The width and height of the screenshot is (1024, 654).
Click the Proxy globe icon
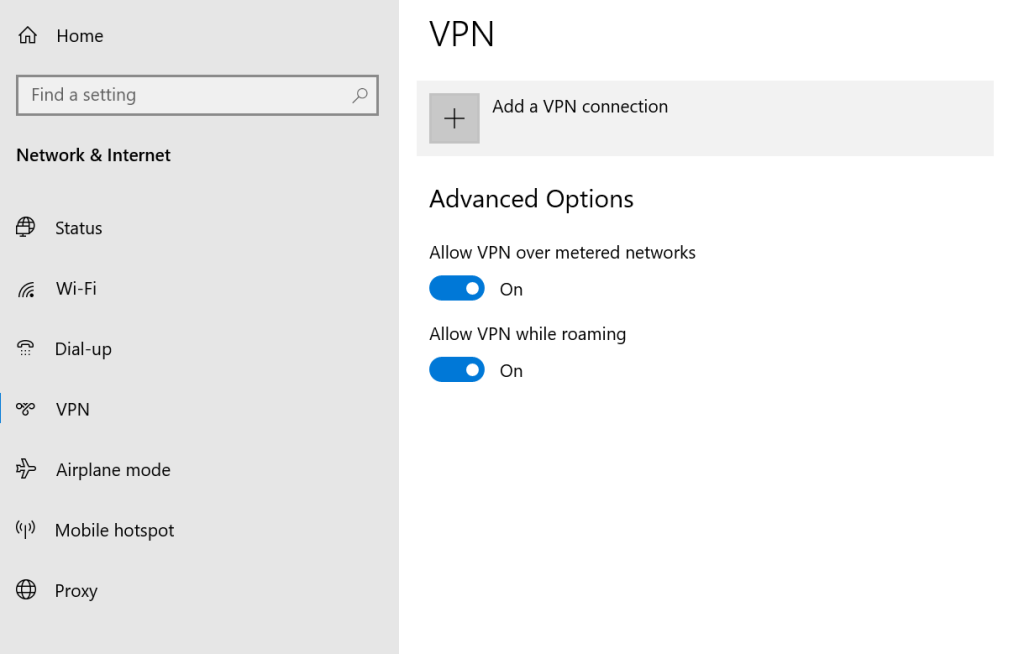(26, 590)
